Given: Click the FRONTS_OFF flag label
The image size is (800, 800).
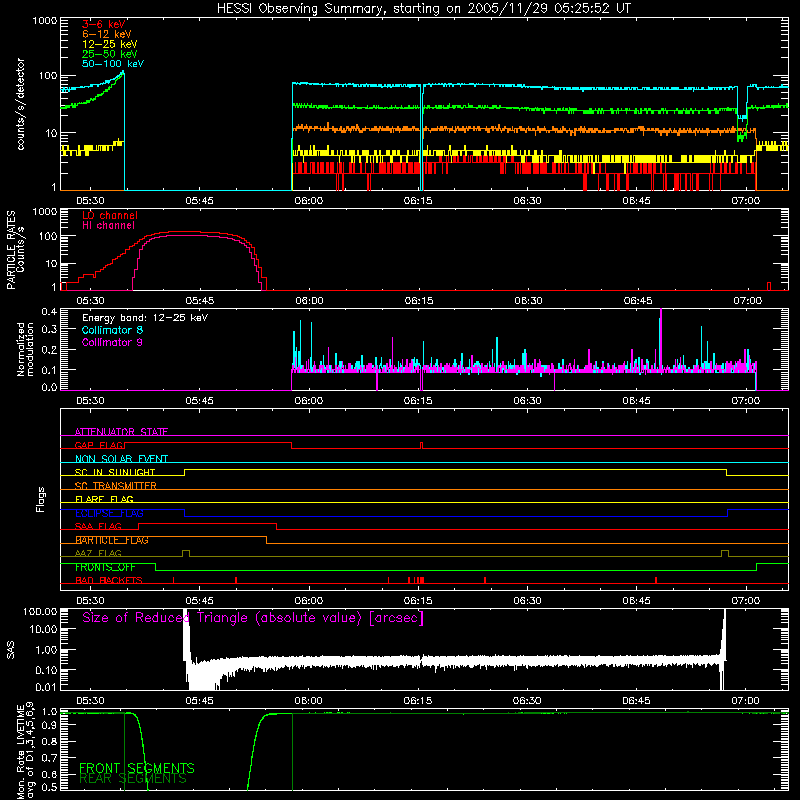Looking at the screenshot, I should point(105,567).
